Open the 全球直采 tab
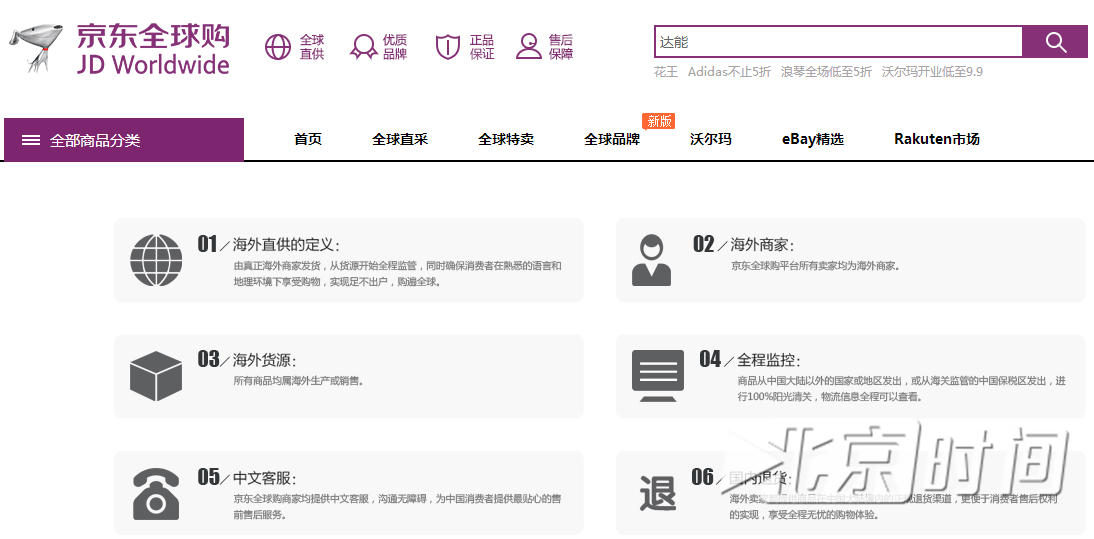 pyautogui.click(x=400, y=139)
